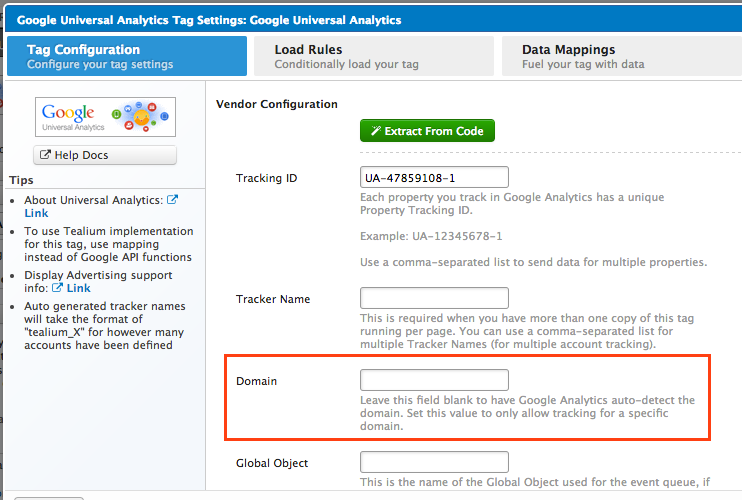This screenshot has height=500, width=742.
Task: Open the Data Mappings tab
Action: (x=620, y=56)
